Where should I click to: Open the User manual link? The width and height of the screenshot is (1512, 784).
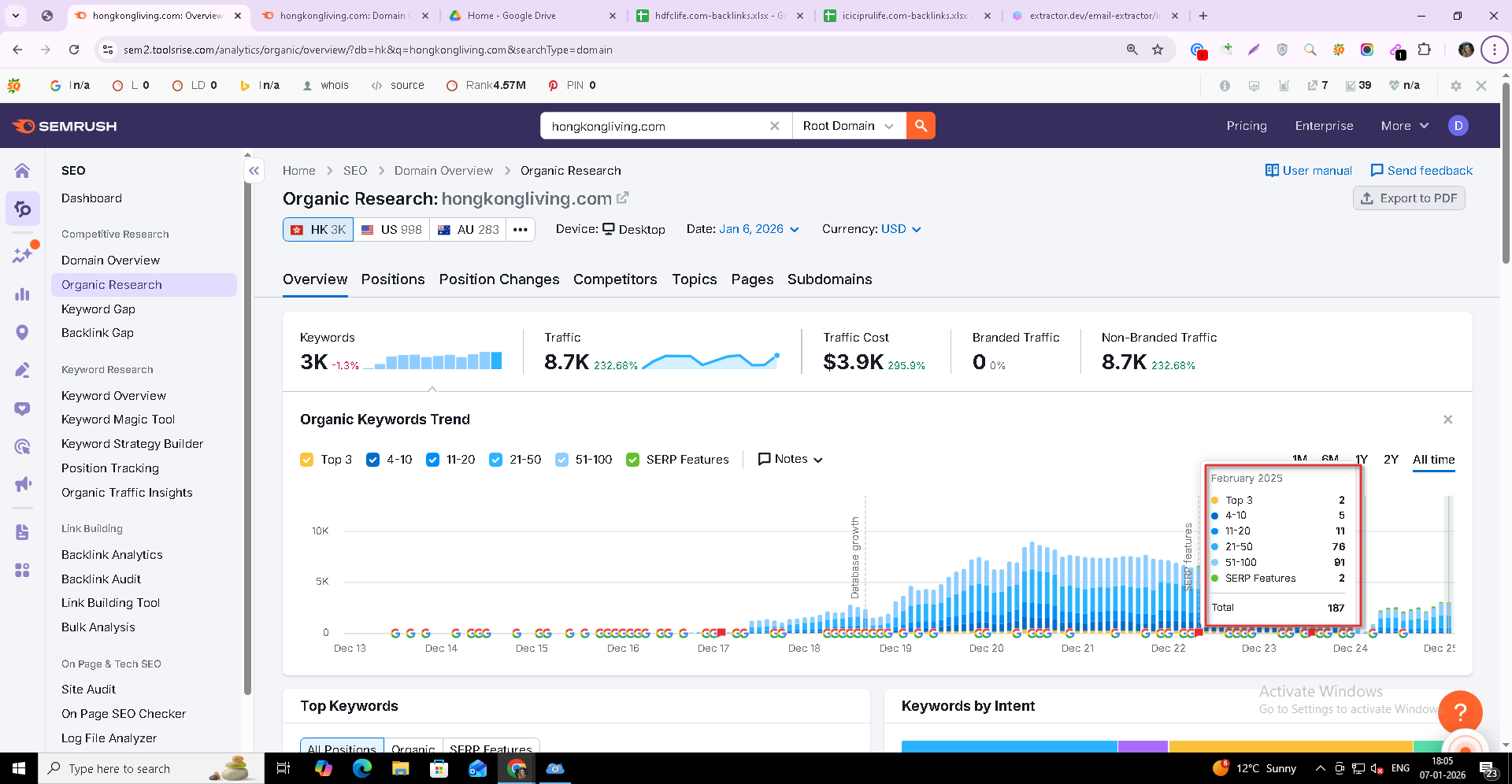1308,171
